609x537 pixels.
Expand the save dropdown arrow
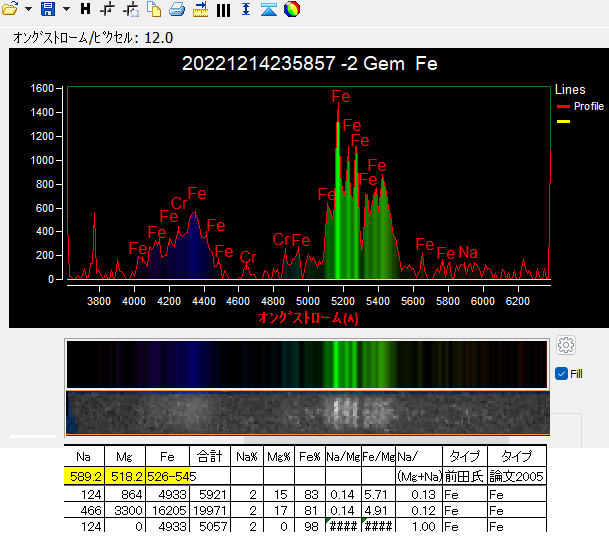tap(66, 9)
